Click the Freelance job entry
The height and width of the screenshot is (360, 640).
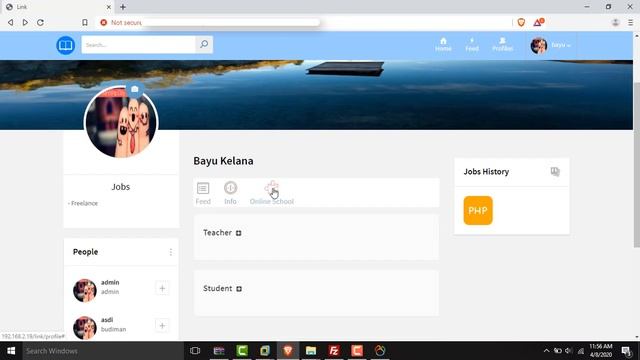coord(83,203)
